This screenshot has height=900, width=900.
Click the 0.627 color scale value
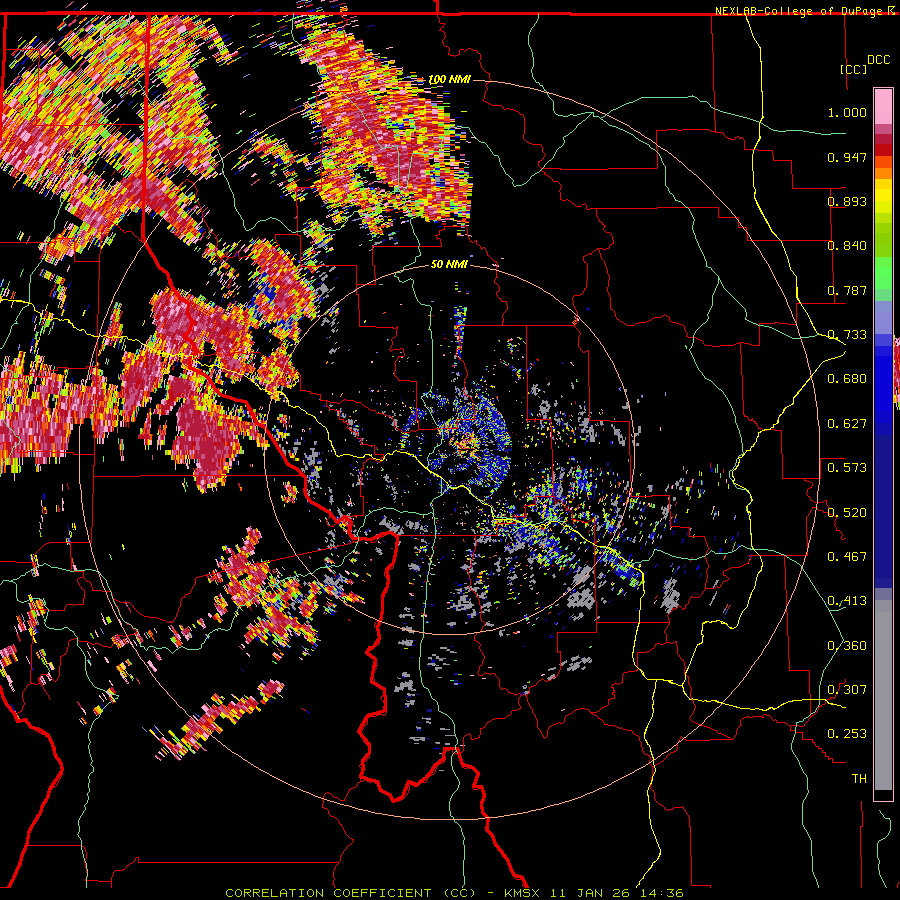click(x=847, y=424)
